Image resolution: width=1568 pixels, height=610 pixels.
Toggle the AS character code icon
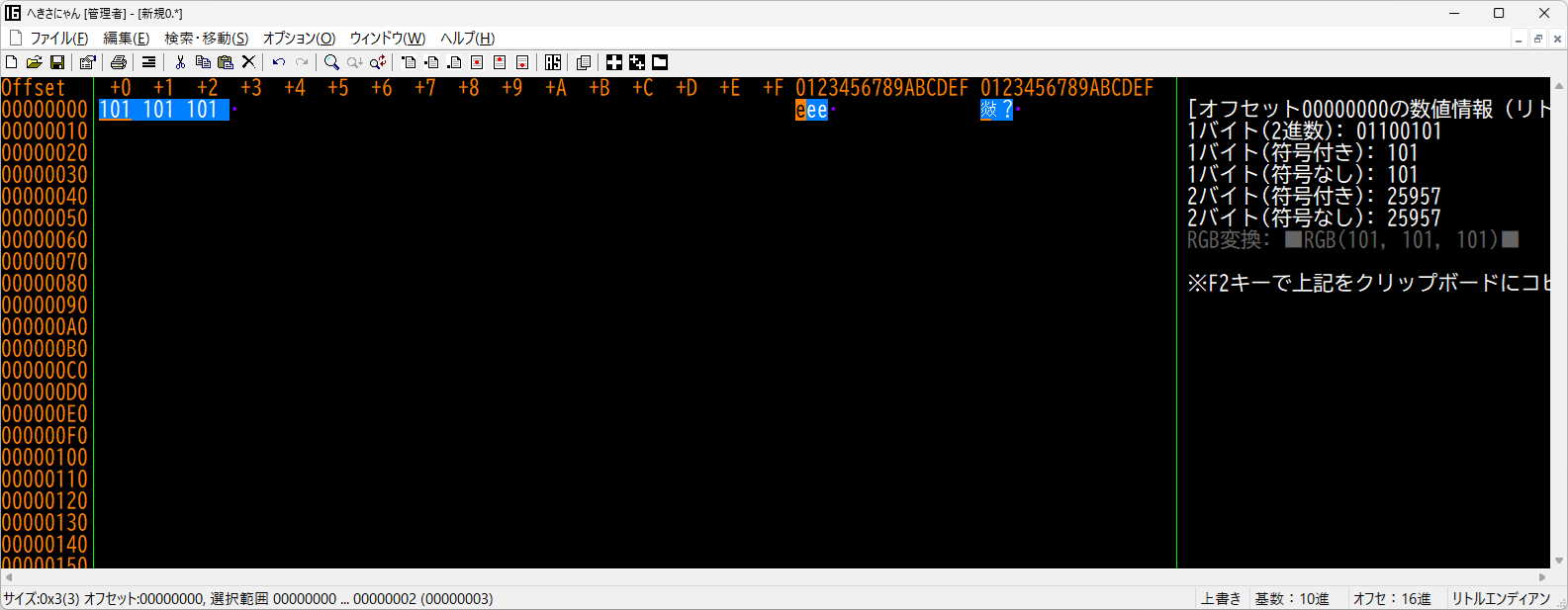(x=553, y=62)
